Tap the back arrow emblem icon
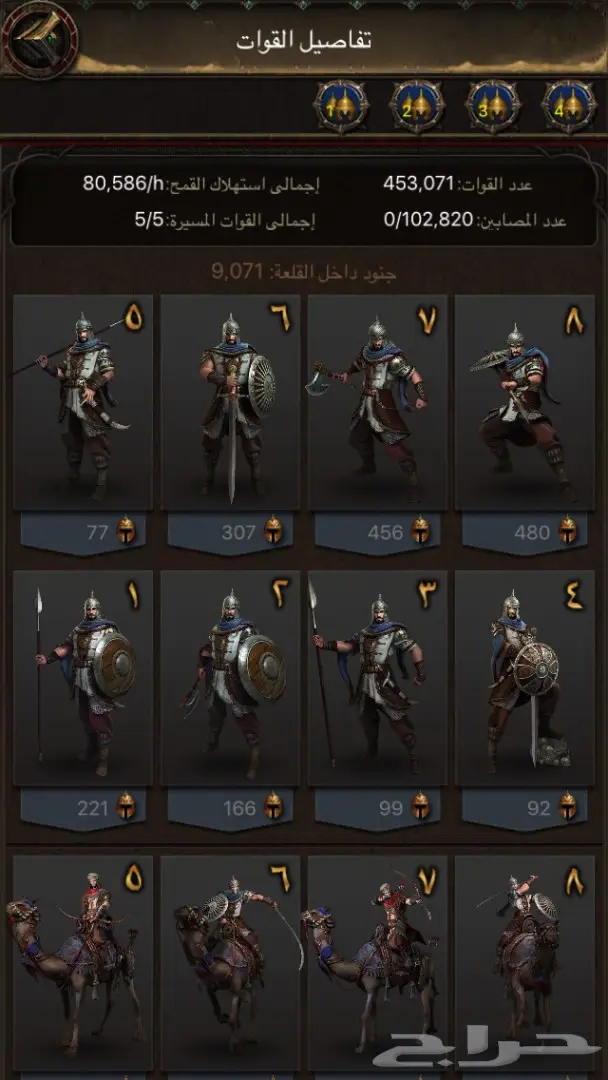 click(38, 38)
